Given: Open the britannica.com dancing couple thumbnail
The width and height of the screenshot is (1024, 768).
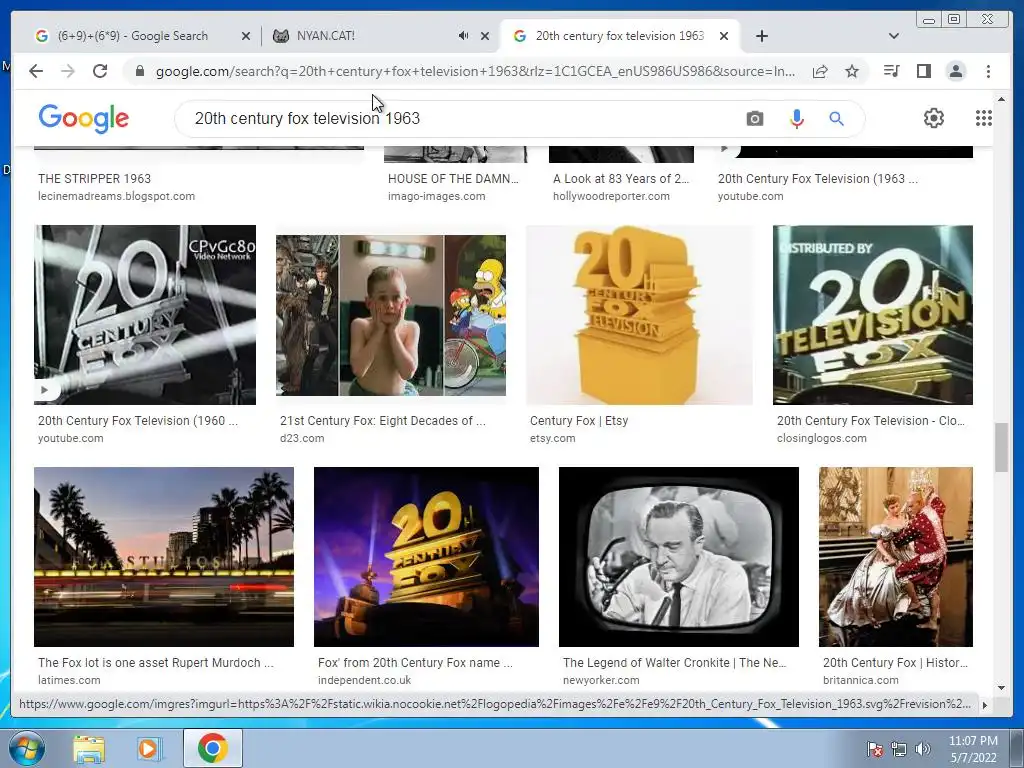Looking at the screenshot, I should point(896,556).
